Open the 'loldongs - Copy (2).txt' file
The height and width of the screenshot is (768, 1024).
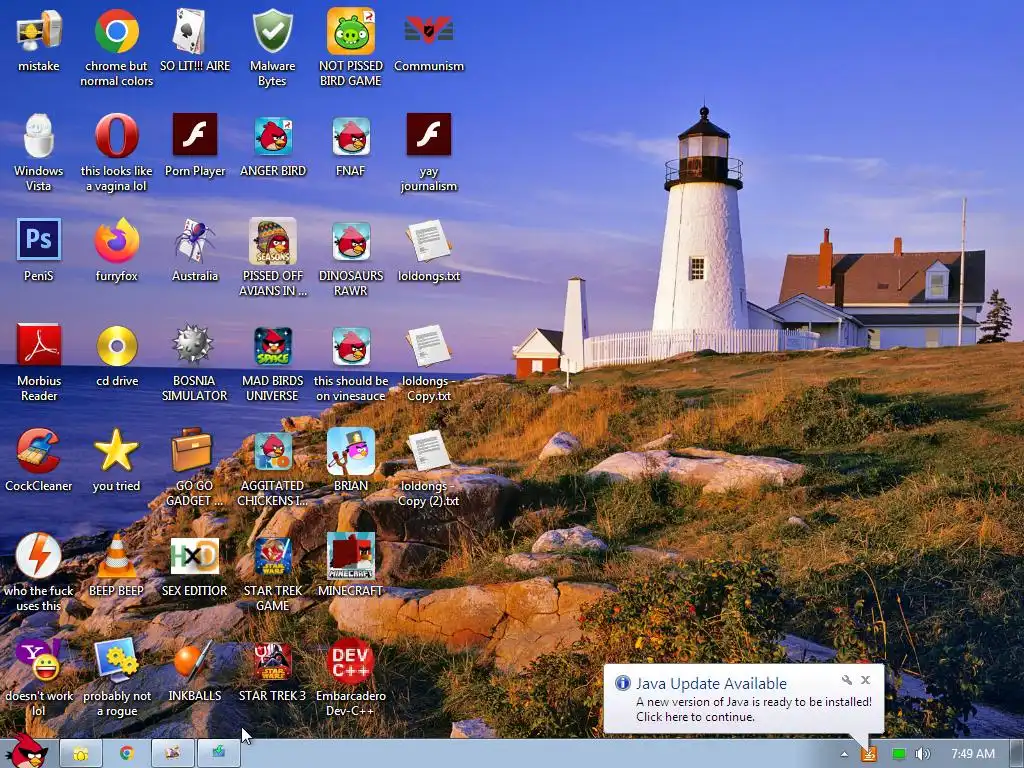pyautogui.click(x=428, y=451)
